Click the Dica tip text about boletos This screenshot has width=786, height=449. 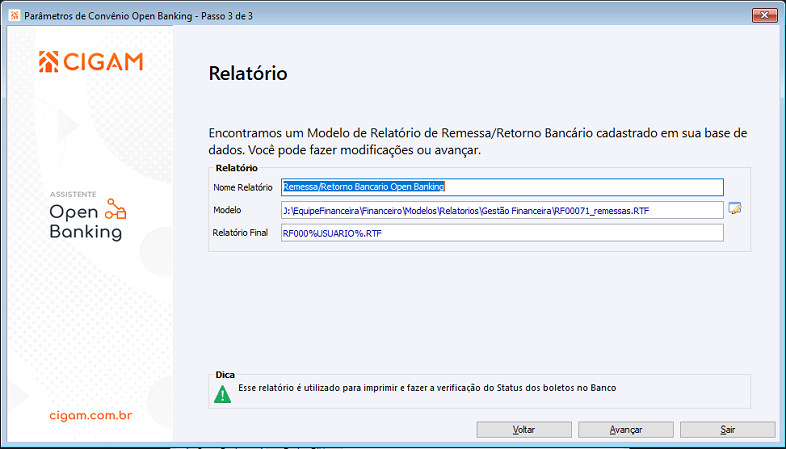click(427, 388)
